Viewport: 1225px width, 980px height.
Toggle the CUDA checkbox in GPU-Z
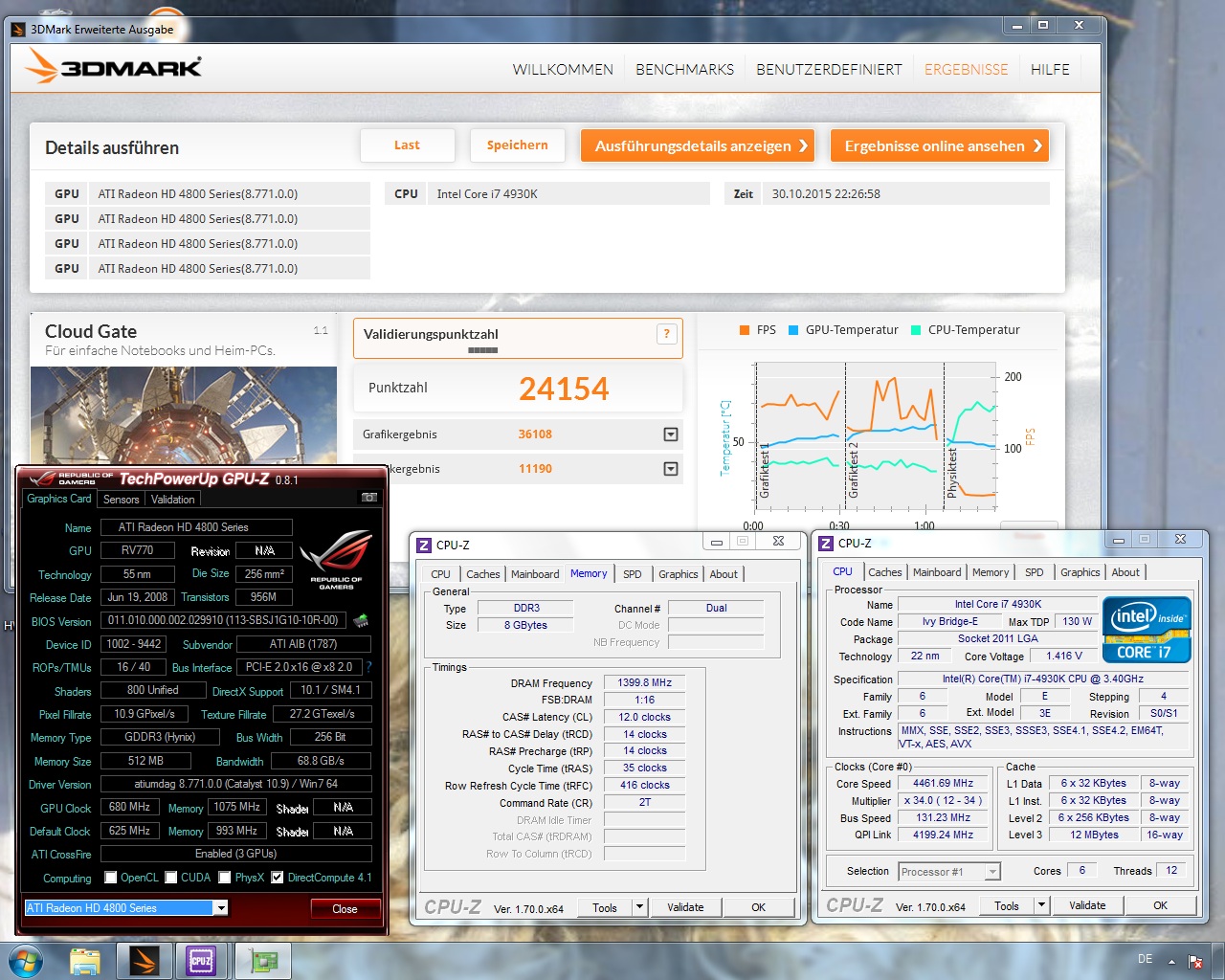(171, 878)
